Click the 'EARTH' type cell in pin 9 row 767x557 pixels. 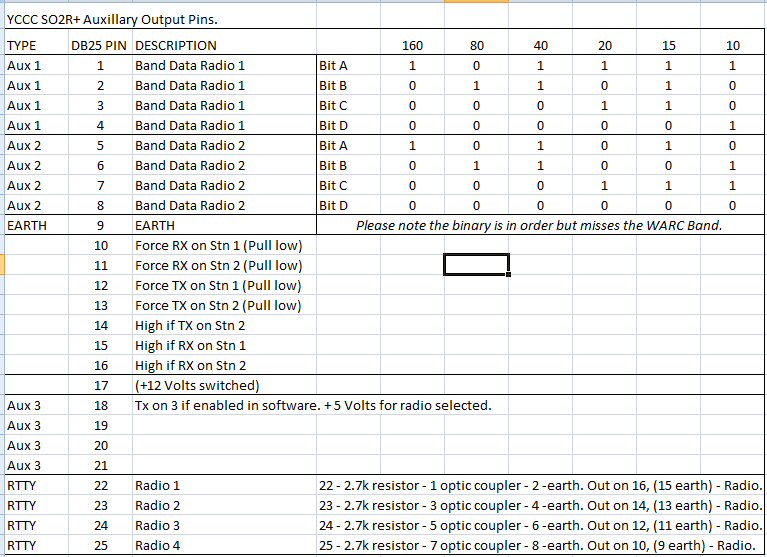coord(36,226)
